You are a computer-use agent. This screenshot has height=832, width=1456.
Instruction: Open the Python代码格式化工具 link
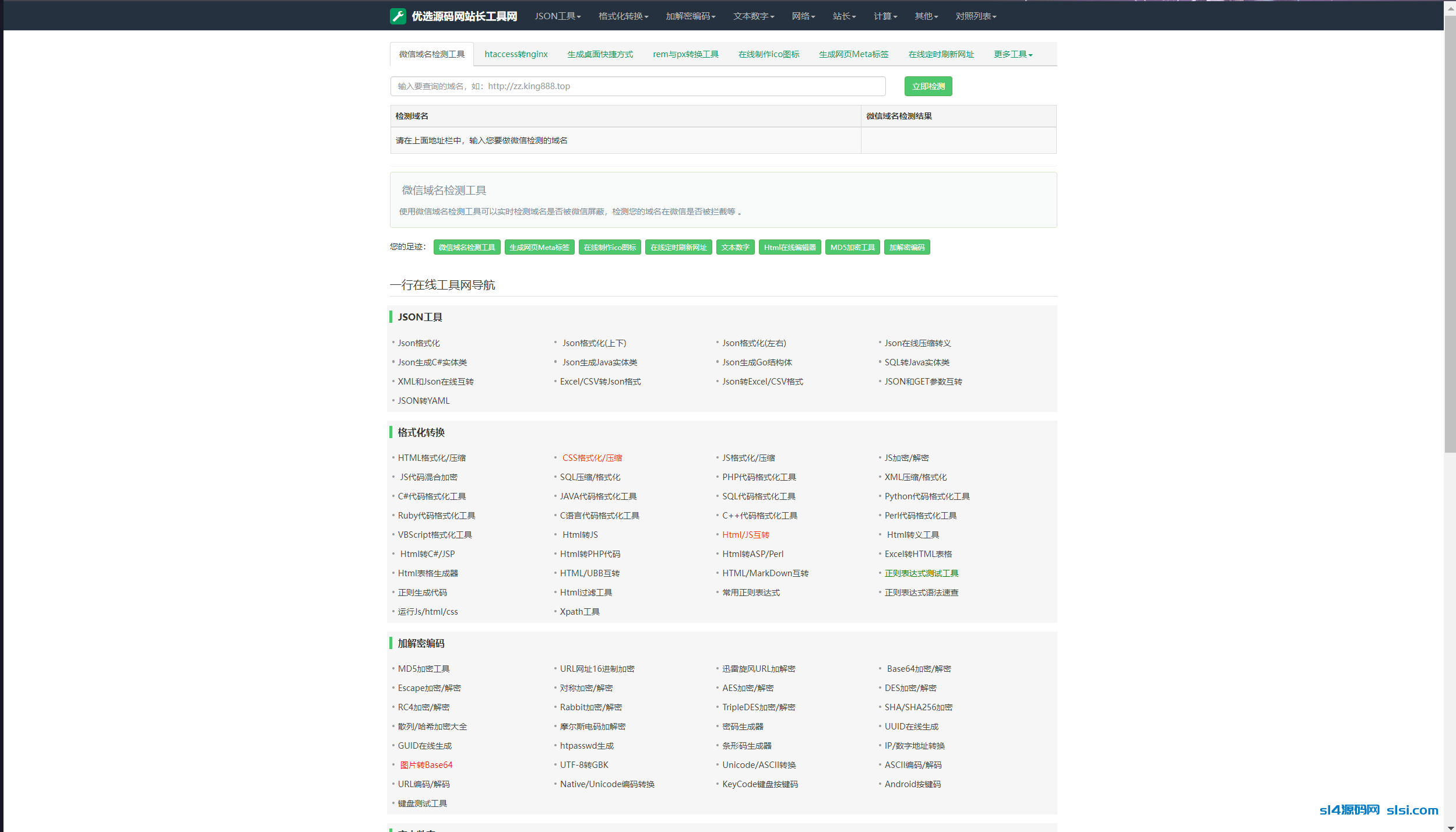[x=927, y=496]
